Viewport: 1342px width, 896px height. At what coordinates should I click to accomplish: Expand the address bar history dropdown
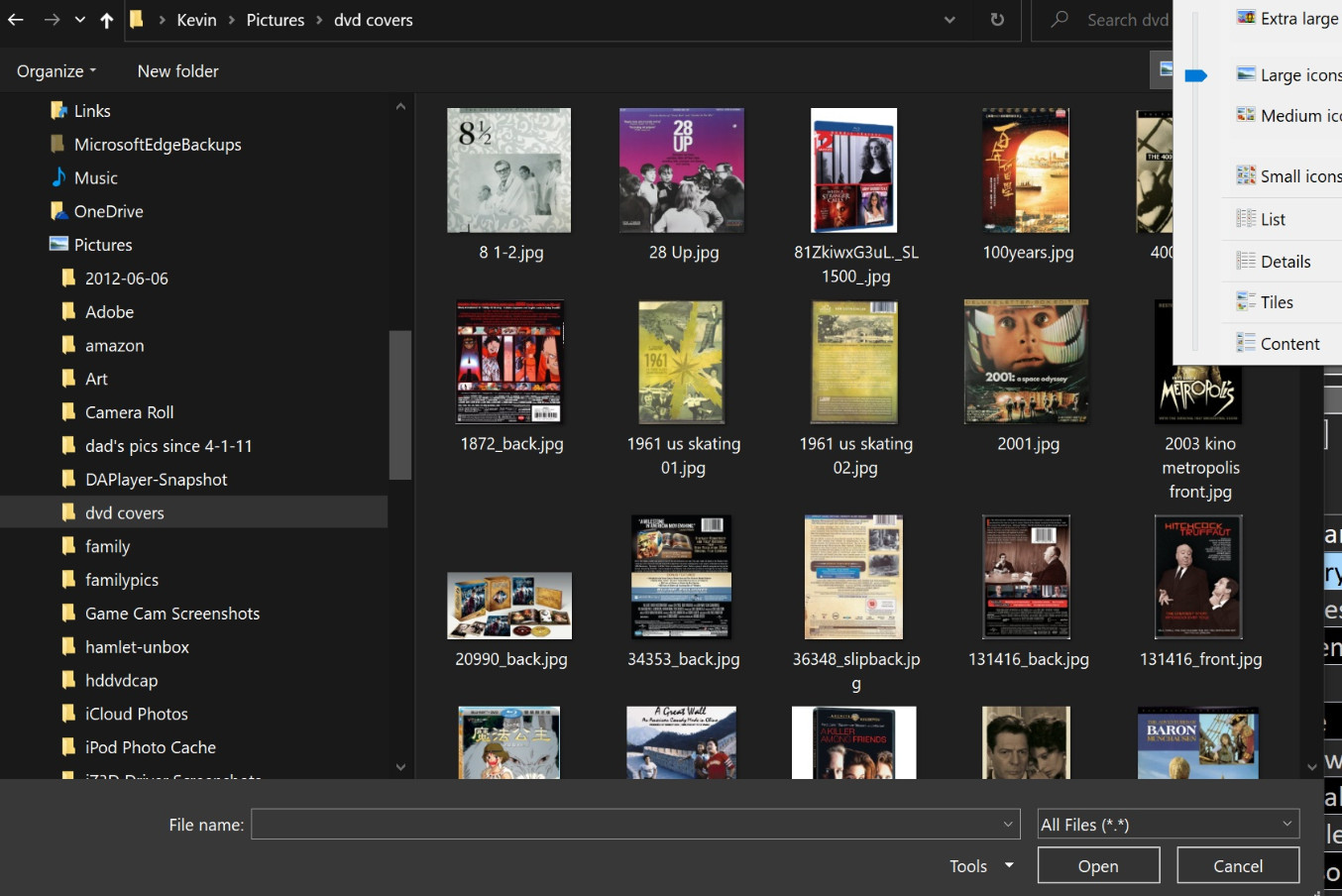950,20
